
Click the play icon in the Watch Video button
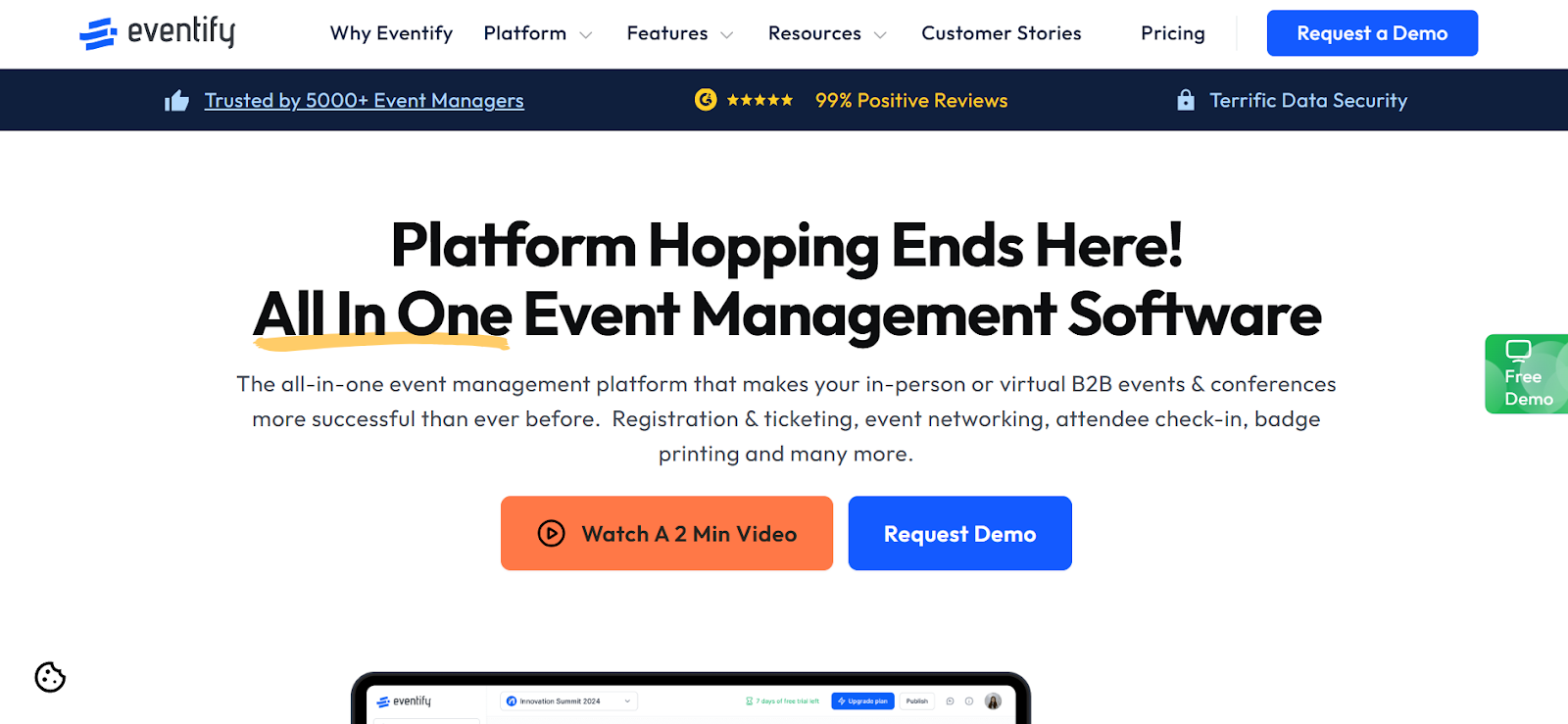(x=552, y=534)
